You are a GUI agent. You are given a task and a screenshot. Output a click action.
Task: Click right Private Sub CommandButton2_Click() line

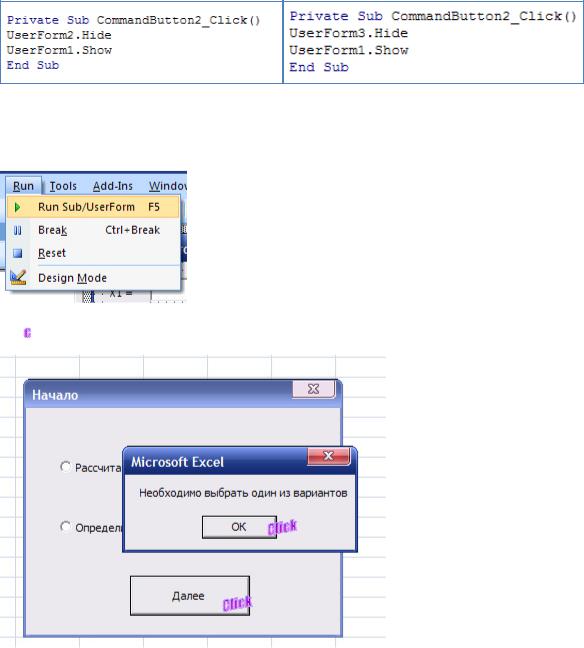pos(433,16)
